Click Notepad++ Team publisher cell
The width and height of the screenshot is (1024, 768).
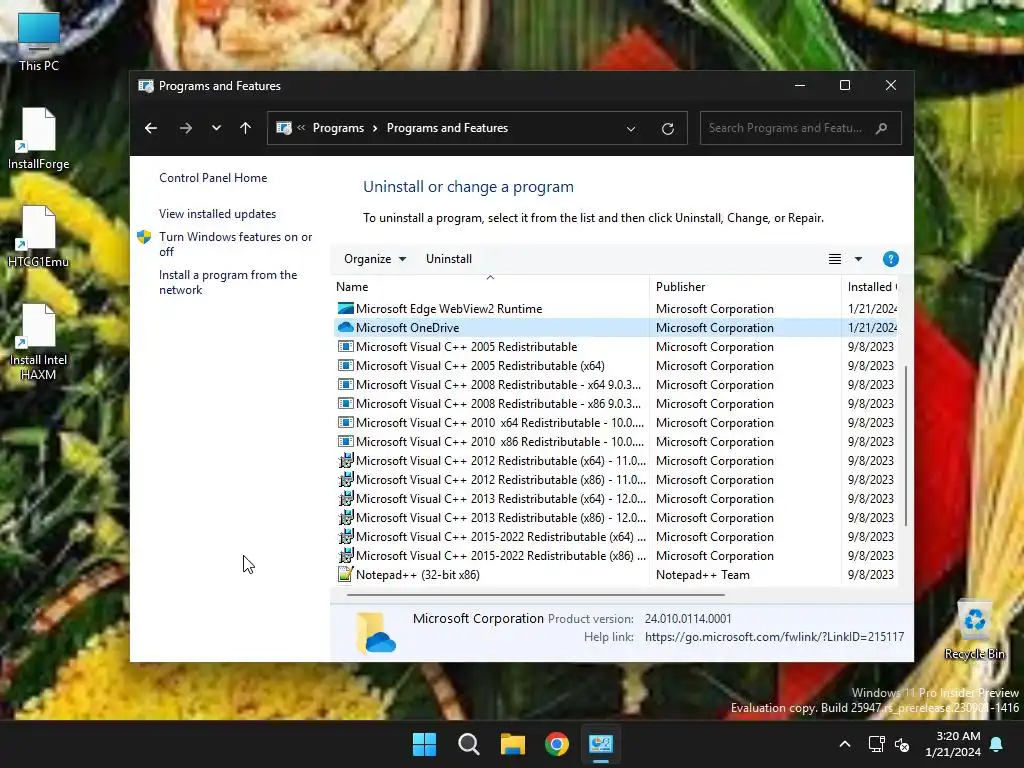[x=703, y=575]
